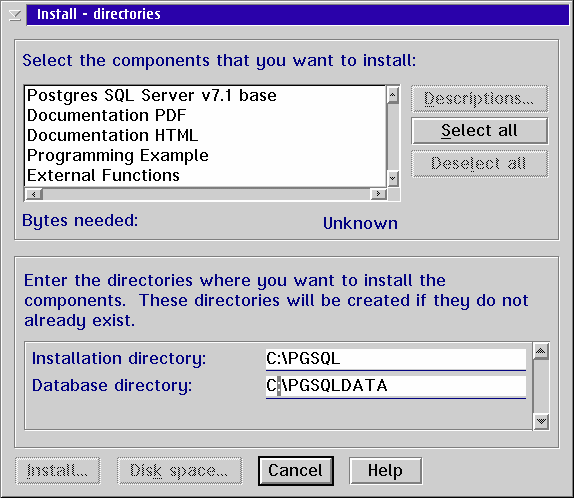
Task: Click the Descriptions... button
Action: click(480, 99)
